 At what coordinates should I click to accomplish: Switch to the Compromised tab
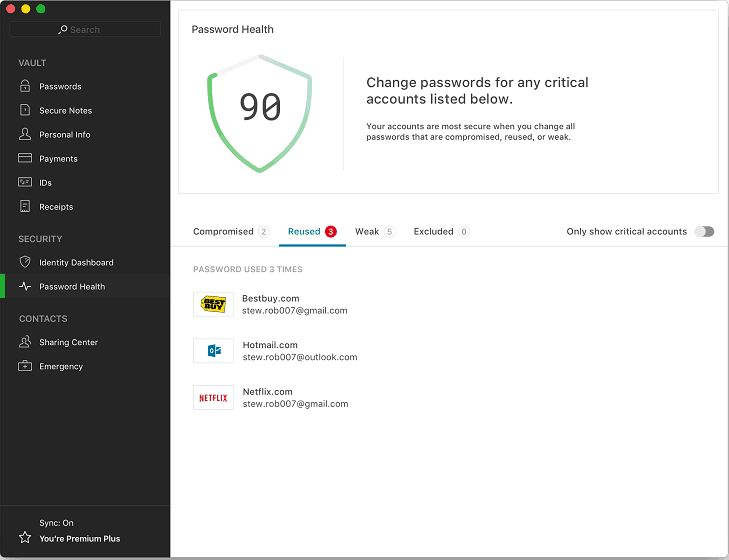[x=231, y=231]
